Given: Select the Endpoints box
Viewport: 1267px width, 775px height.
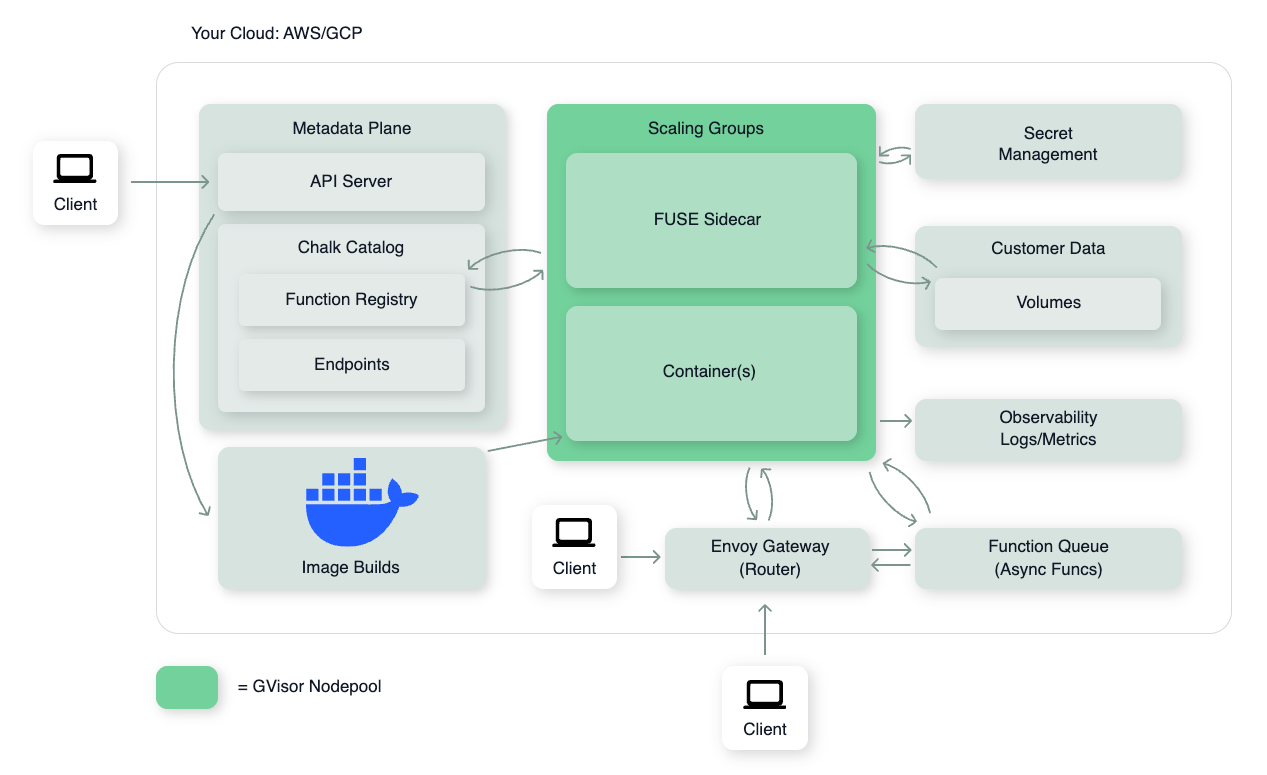Looking at the screenshot, I should [x=351, y=364].
